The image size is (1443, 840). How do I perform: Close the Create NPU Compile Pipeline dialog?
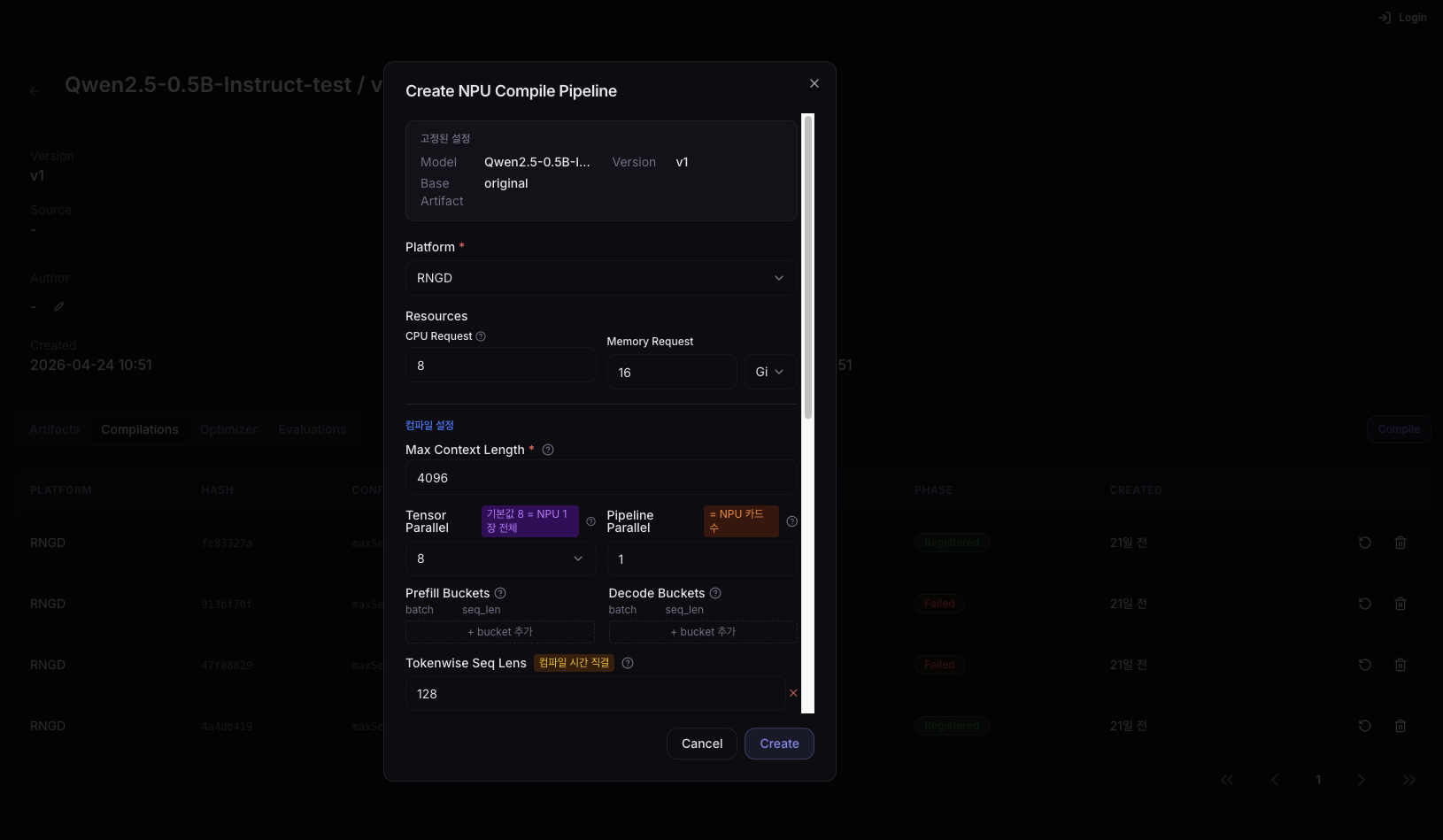click(814, 83)
